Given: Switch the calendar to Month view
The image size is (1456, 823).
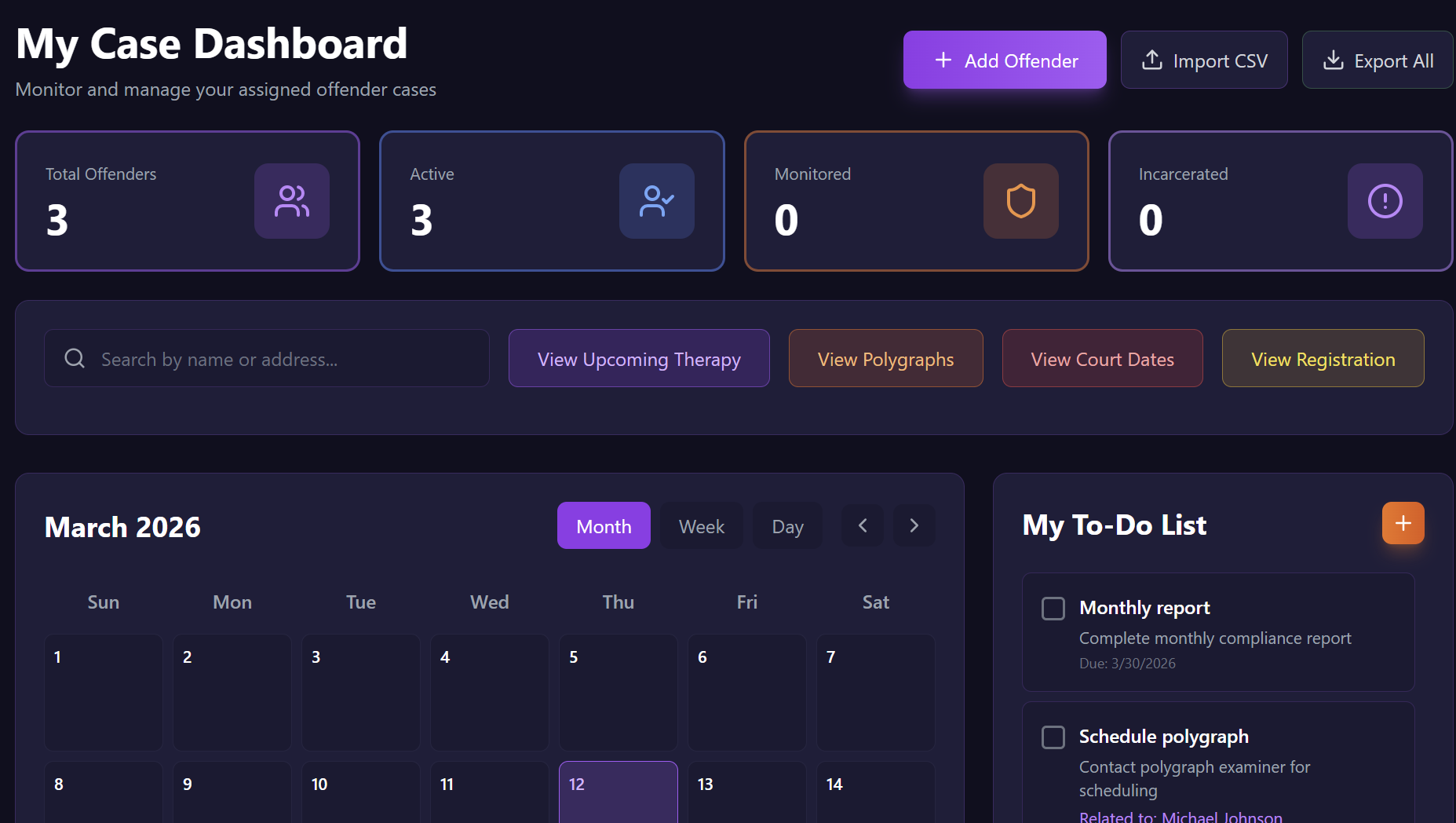Looking at the screenshot, I should [x=604, y=525].
